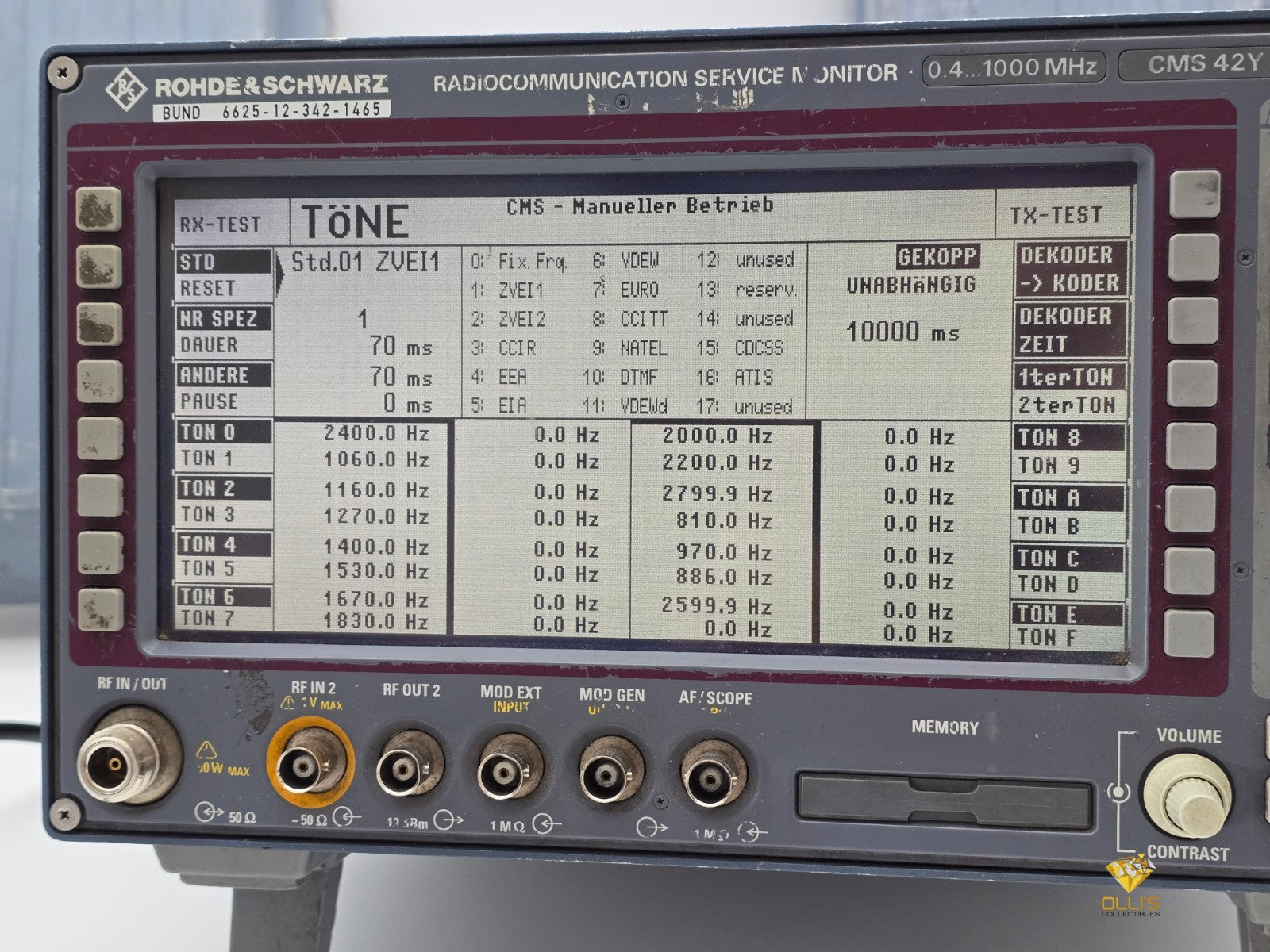
Task: Select the highlighted GEKOPP option
Action: [x=937, y=257]
